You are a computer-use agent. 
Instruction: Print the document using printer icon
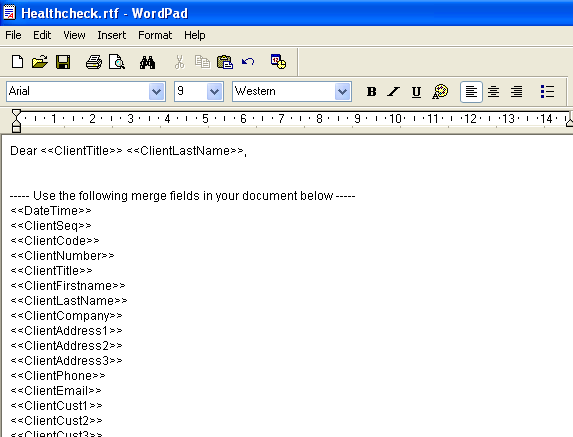click(94, 62)
